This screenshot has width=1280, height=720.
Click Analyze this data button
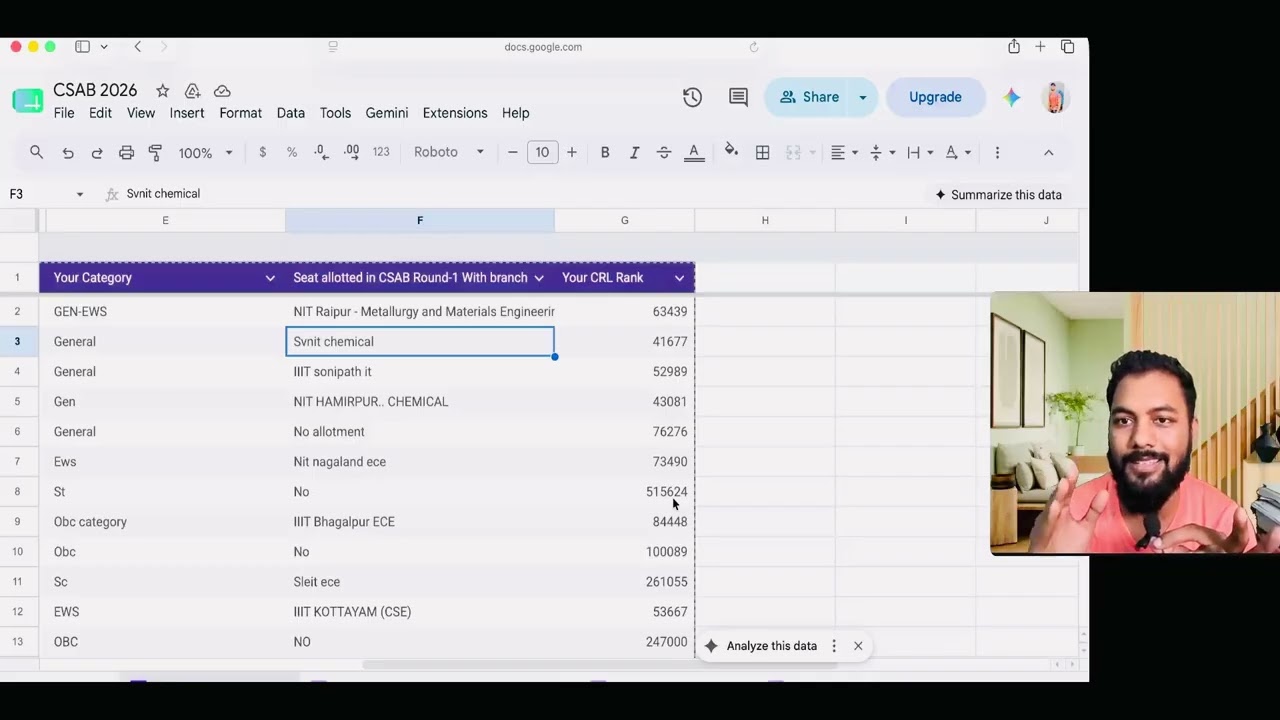pos(761,646)
